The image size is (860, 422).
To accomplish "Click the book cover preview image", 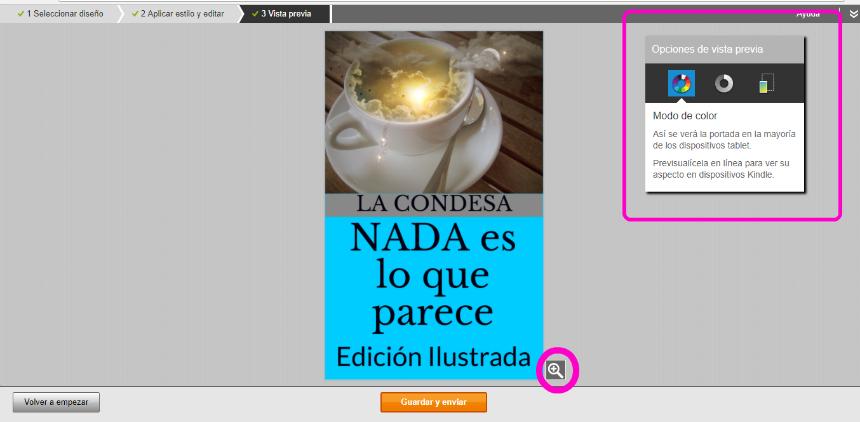I will tap(434, 205).
